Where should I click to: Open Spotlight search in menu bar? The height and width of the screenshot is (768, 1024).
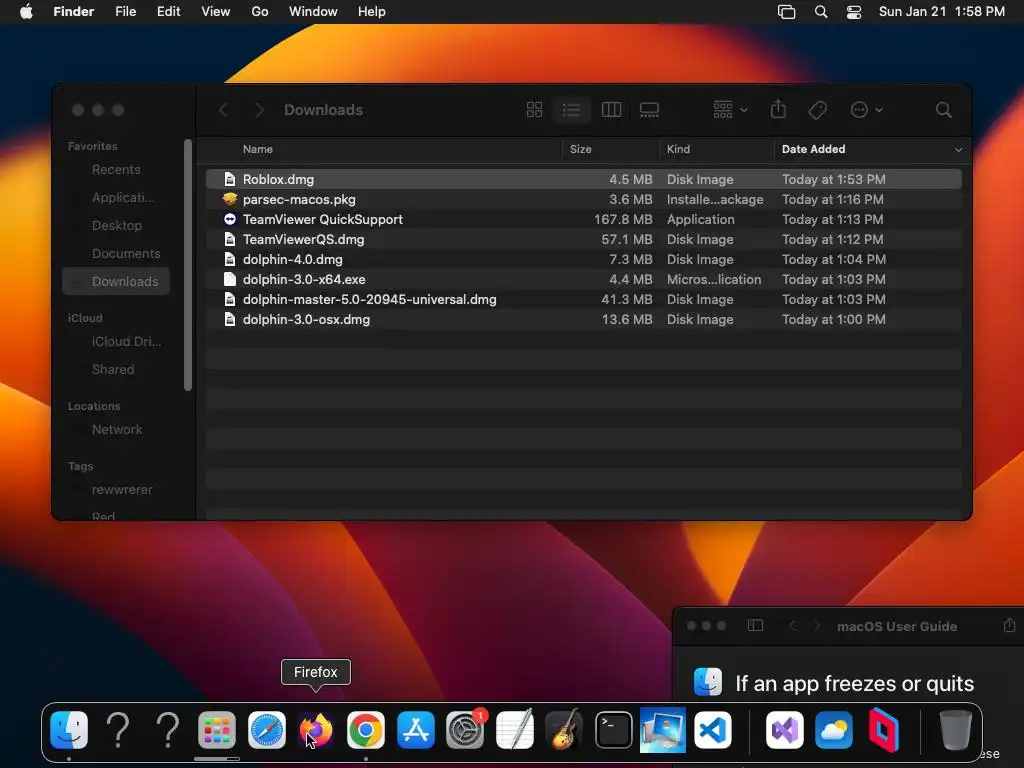(x=821, y=12)
